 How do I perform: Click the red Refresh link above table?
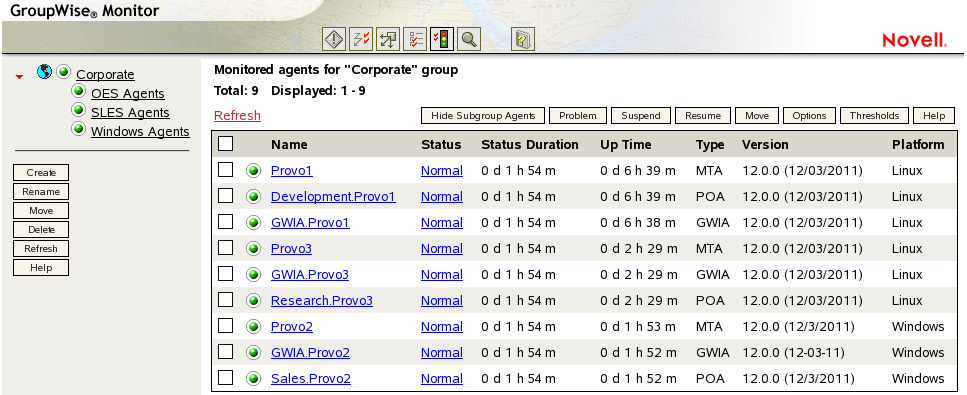pyautogui.click(x=237, y=115)
